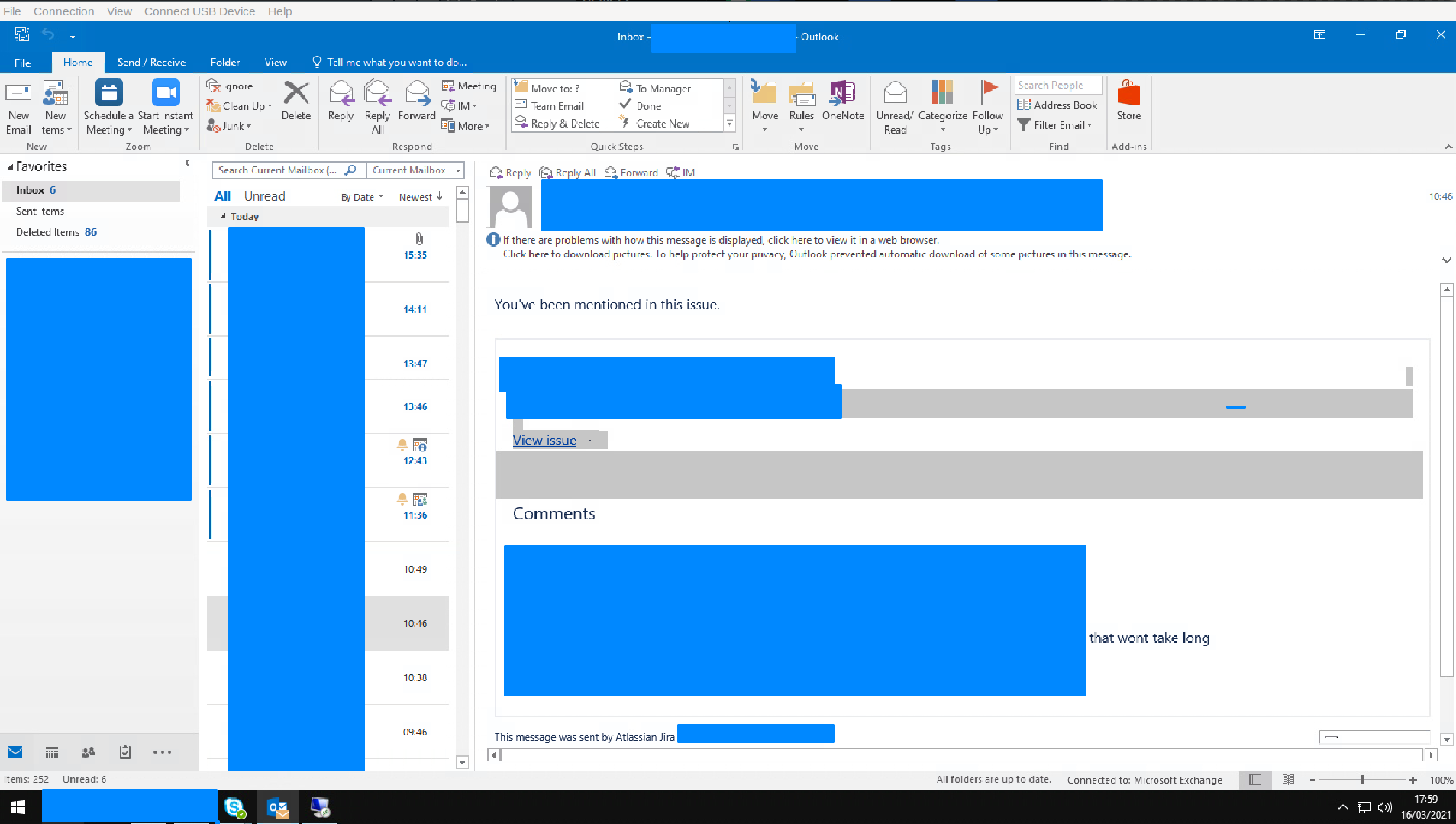The width and height of the screenshot is (1456, 824).
Task: Open the Address Book
Action: pyautogui.click(x=1057, y=105)
